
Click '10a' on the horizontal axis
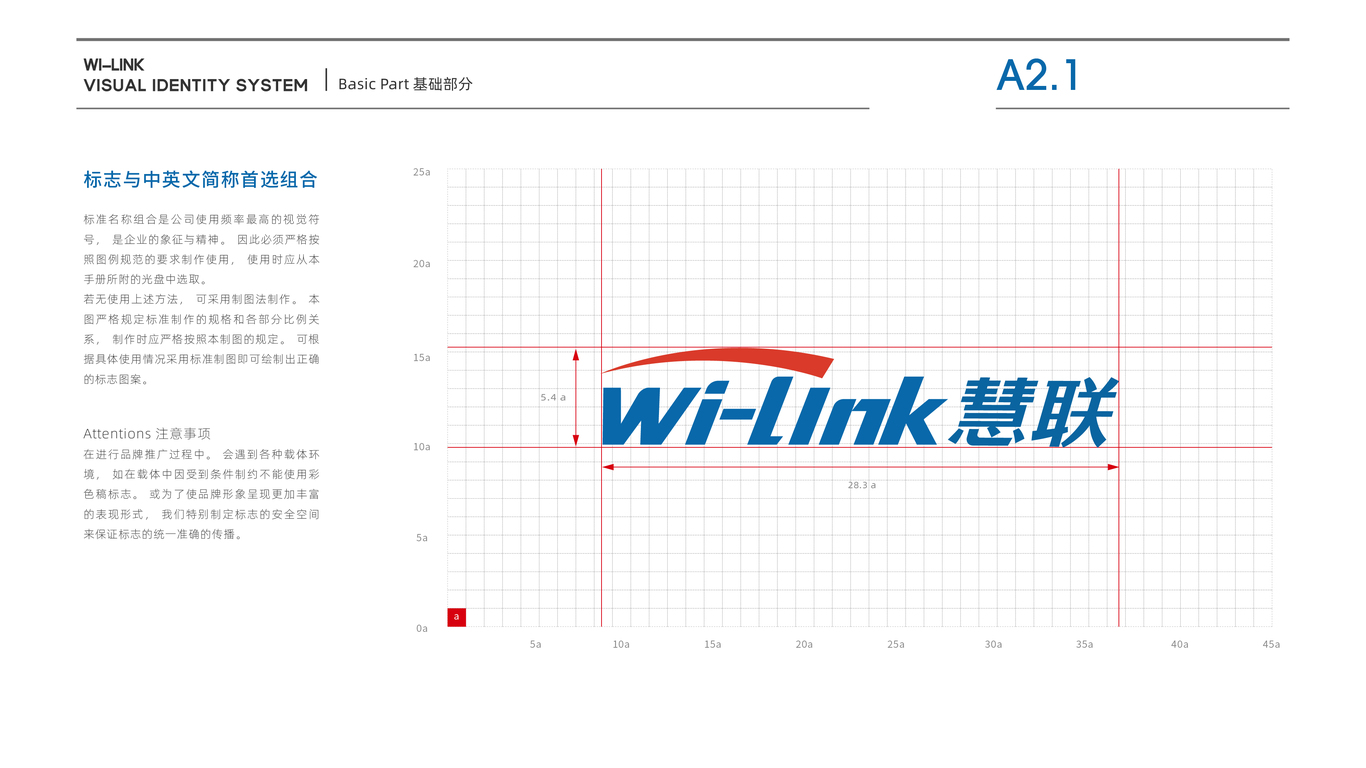point(621,645)
